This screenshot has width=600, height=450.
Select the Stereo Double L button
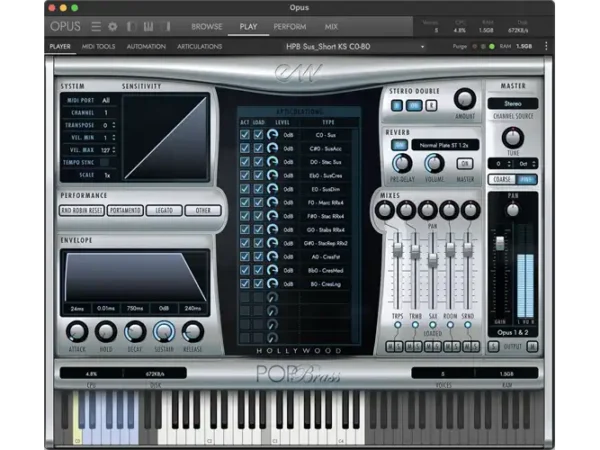point(397,105)
